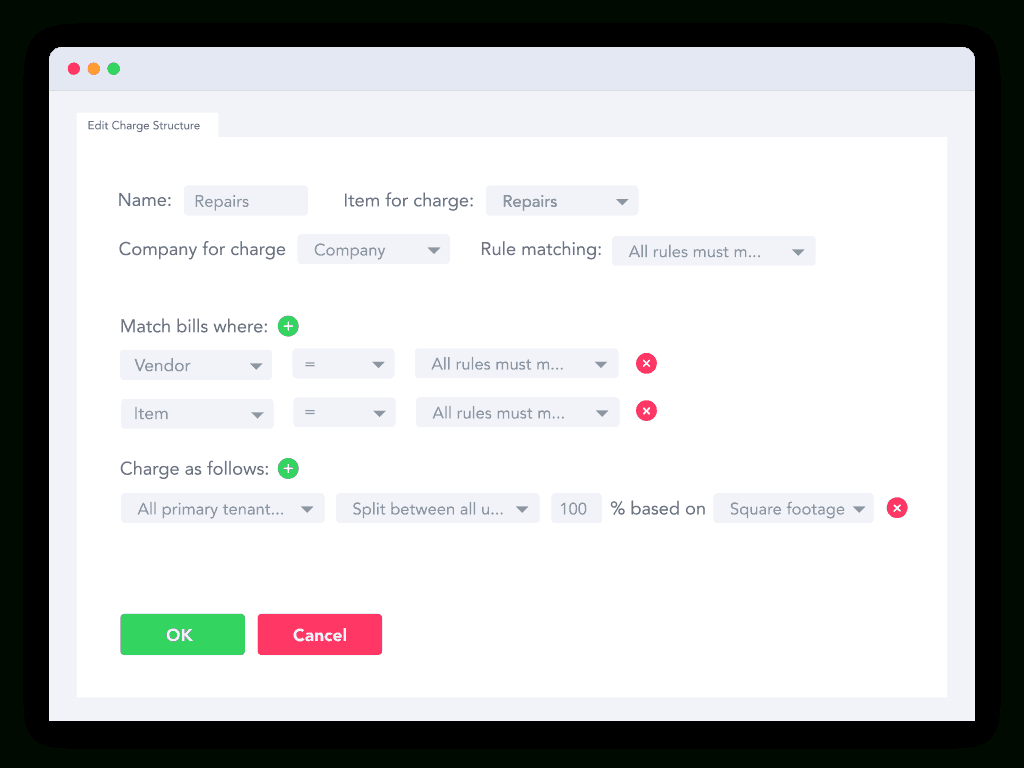Confirm with the OK button

[x=182, y=634]
